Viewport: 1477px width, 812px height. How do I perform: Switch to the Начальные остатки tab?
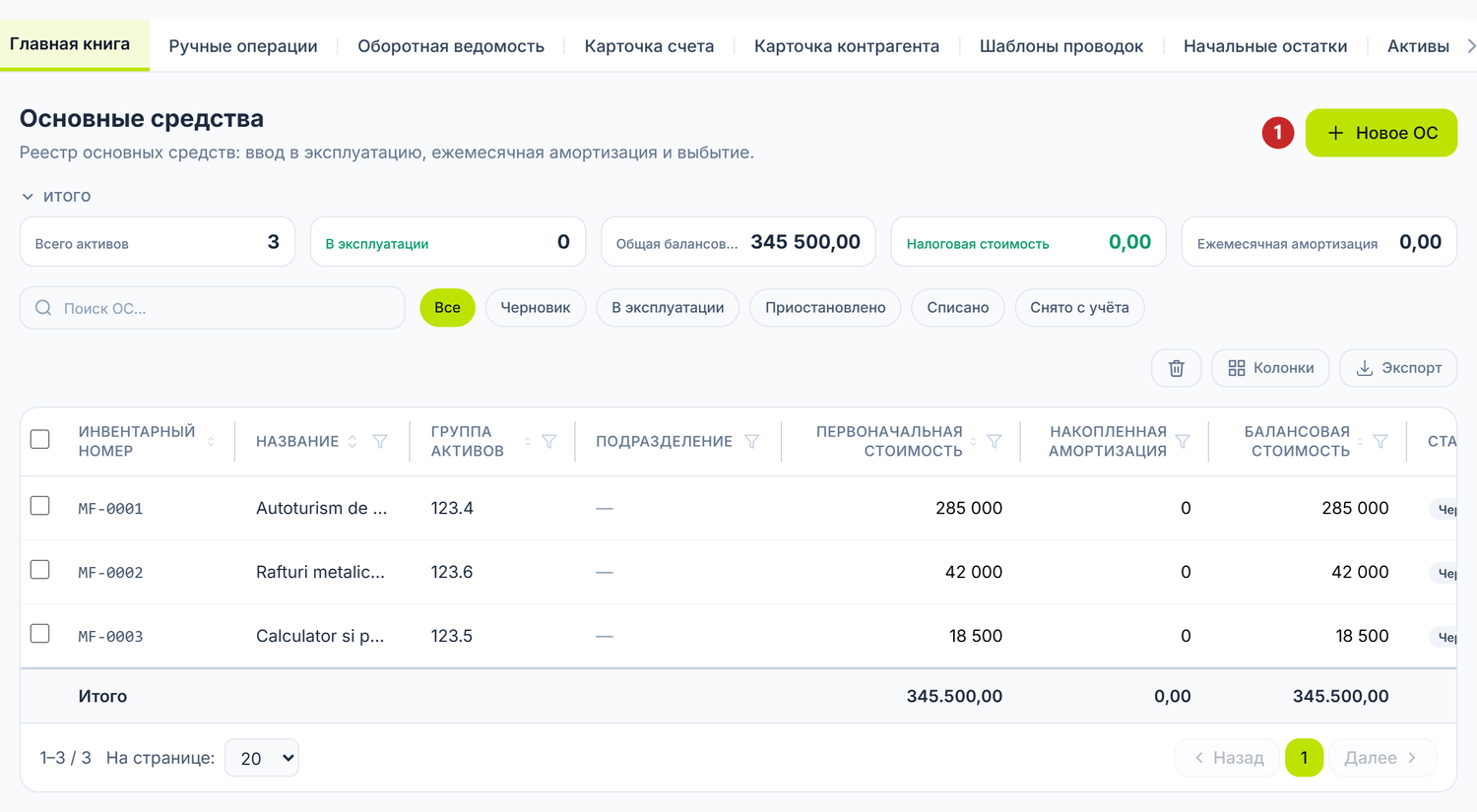point(1265,46)
